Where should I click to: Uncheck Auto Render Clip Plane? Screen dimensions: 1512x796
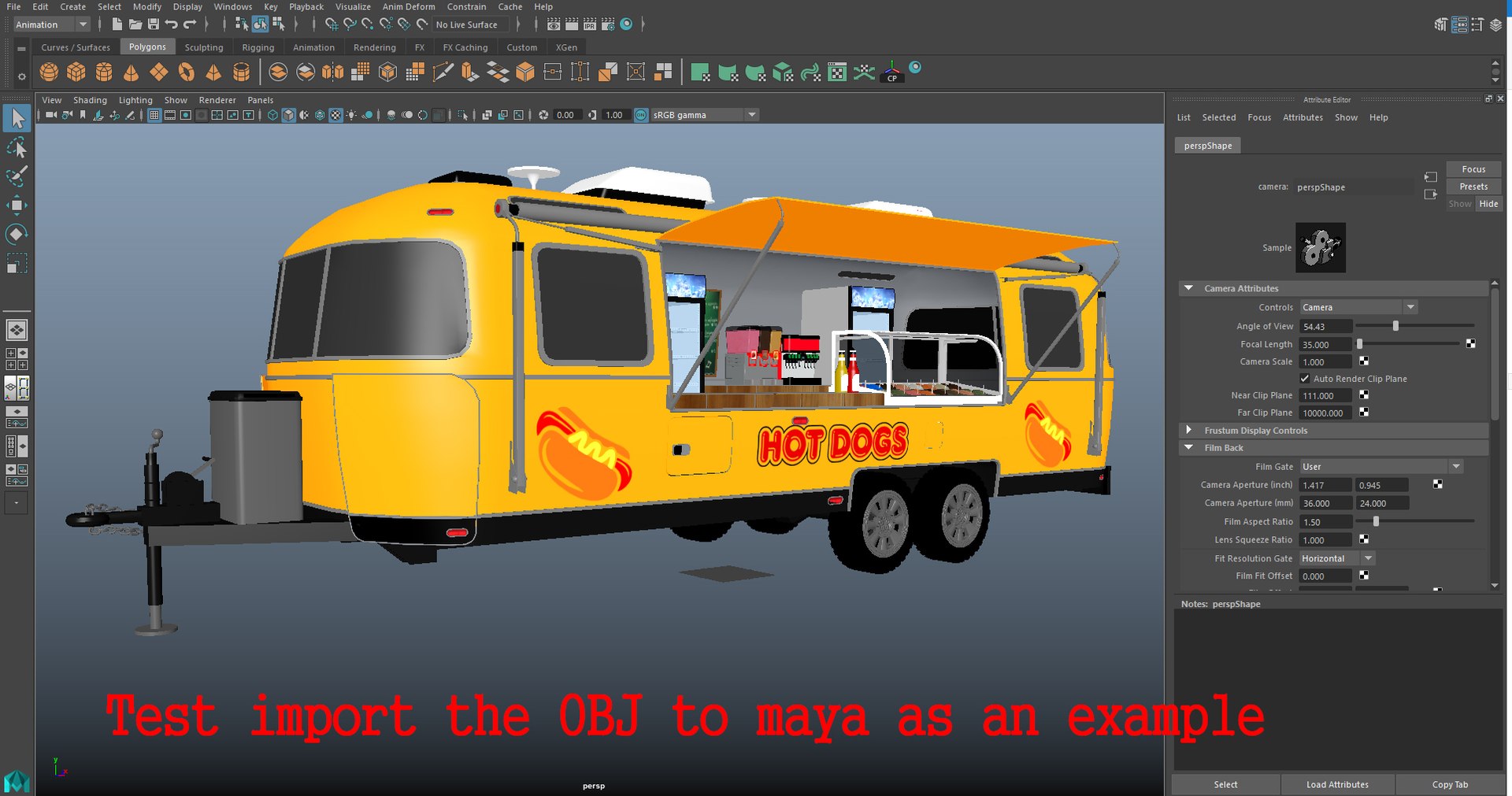coord(1305,379)
